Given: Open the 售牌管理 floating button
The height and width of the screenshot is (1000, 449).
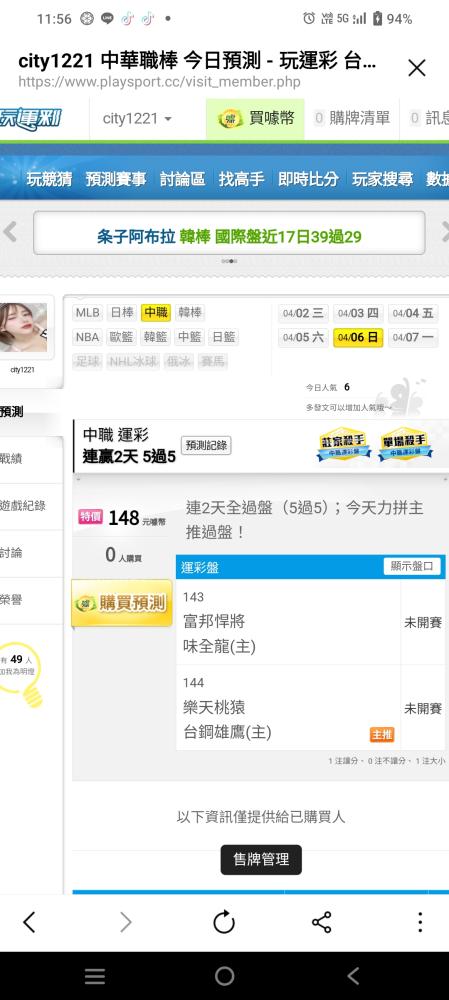Looking at the screenshot, I should click(x=261, y=860).
